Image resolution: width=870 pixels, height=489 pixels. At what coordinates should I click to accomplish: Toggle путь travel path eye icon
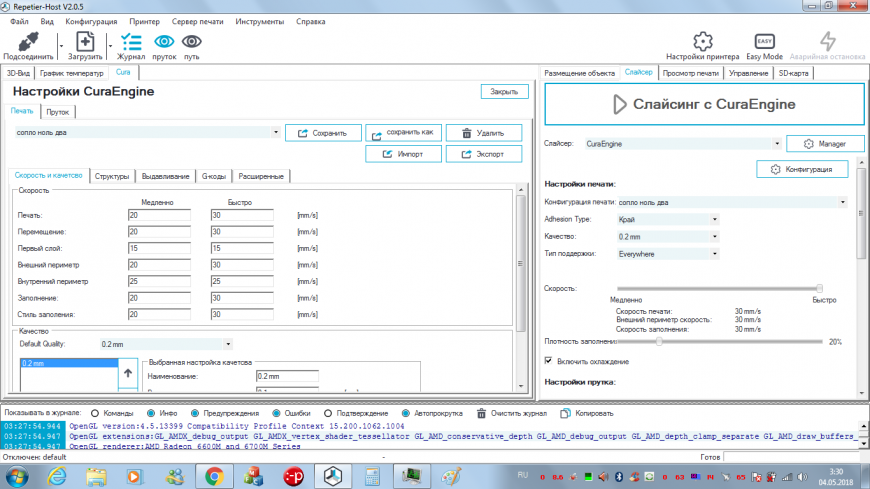(x=191, y=42)
